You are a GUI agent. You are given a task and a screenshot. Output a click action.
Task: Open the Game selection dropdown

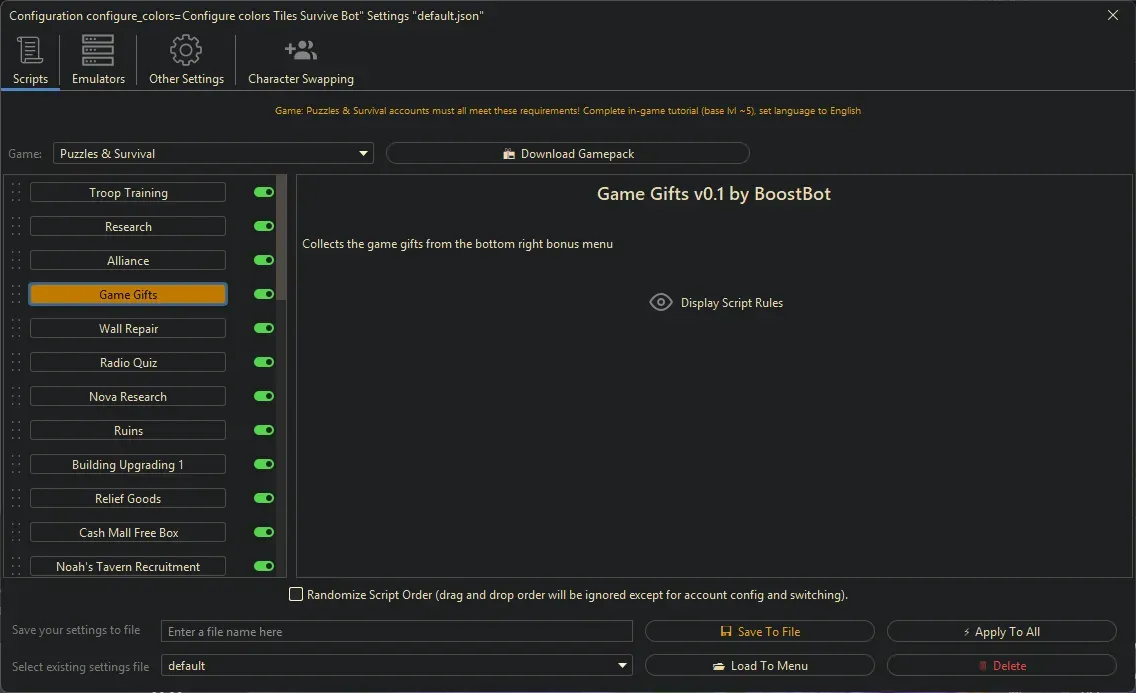coord(213,154)
